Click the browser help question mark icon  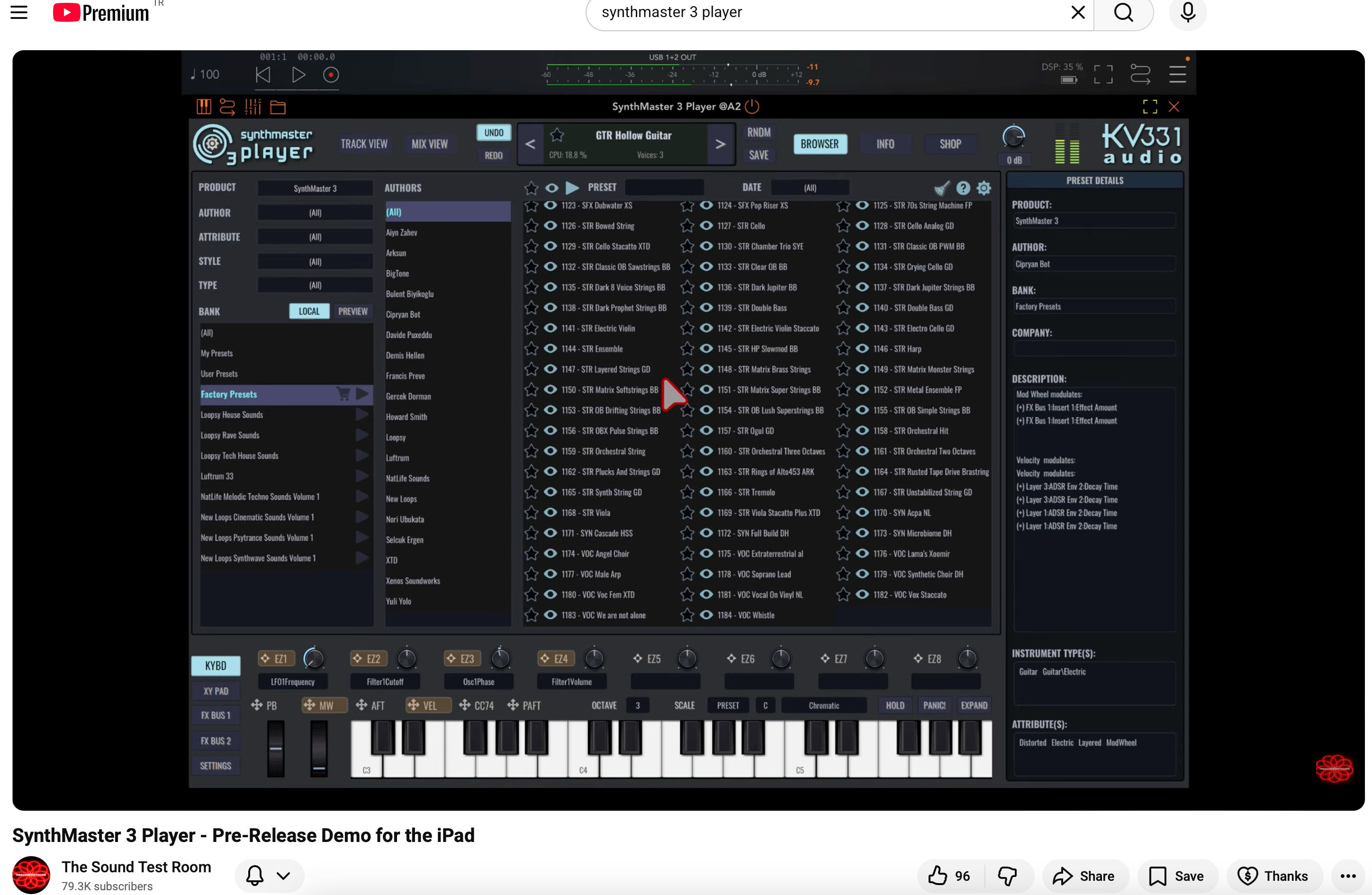pyautogui.click(x=963, y=188)
